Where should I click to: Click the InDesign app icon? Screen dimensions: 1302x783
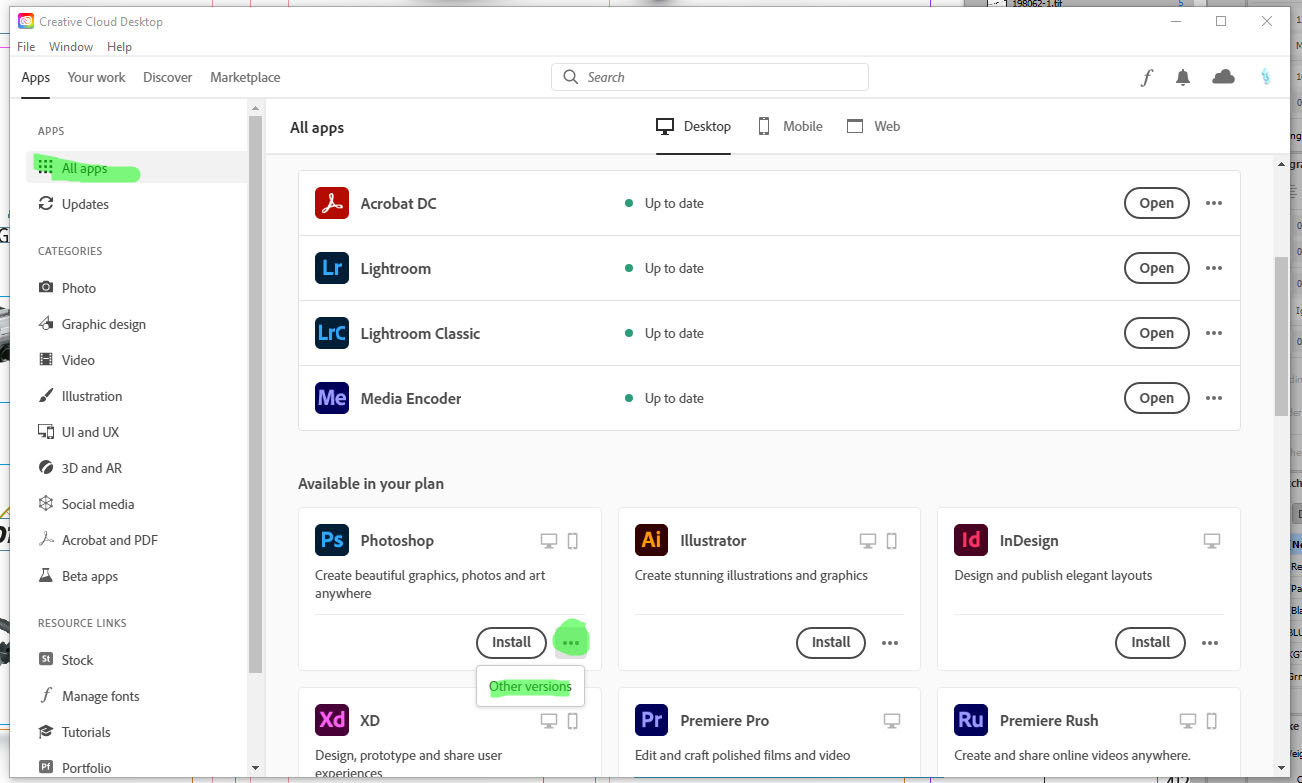click(x=971, y=540)
